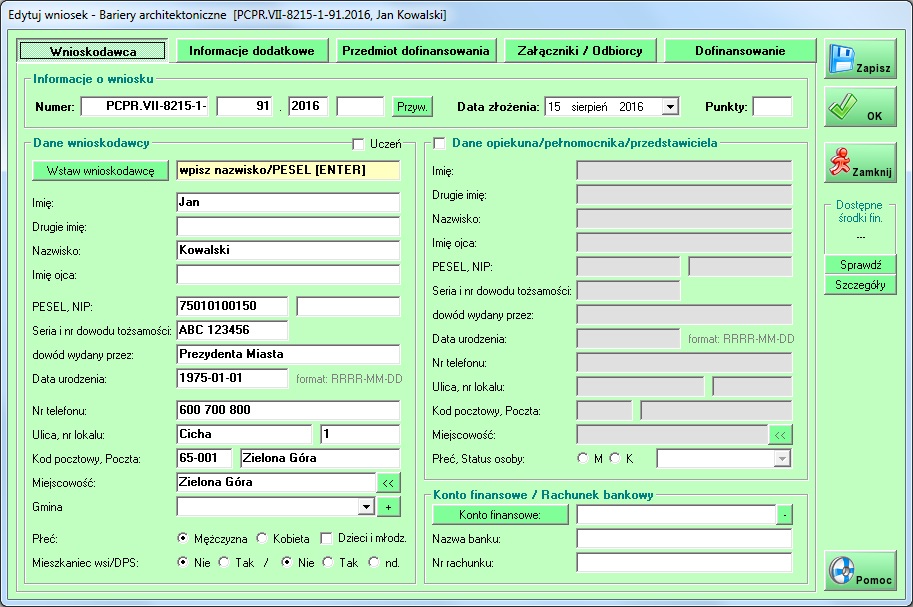Open the Informacje dodatkowe tab

pos(252,51)
